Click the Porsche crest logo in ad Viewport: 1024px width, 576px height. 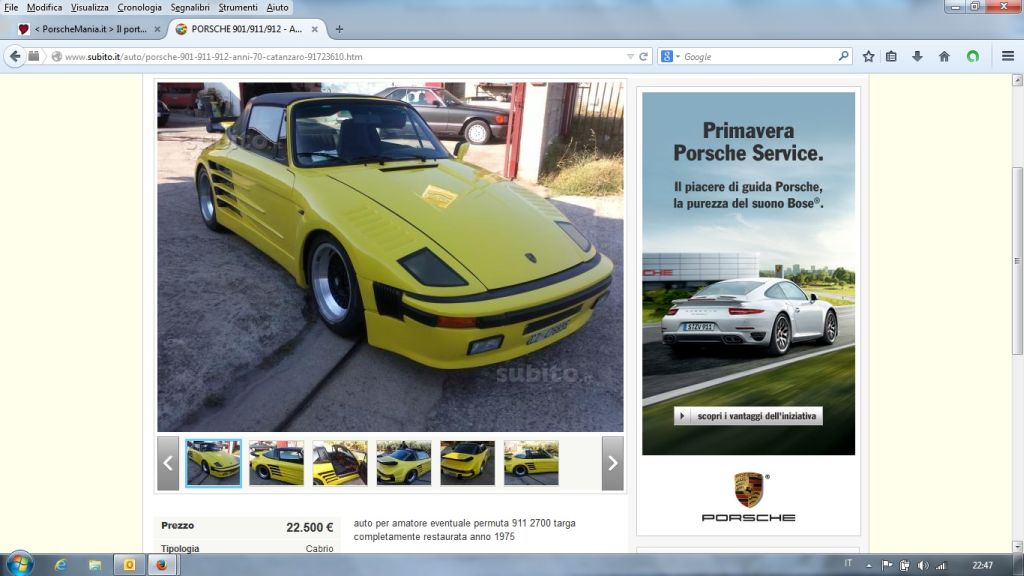pos(748,490)
